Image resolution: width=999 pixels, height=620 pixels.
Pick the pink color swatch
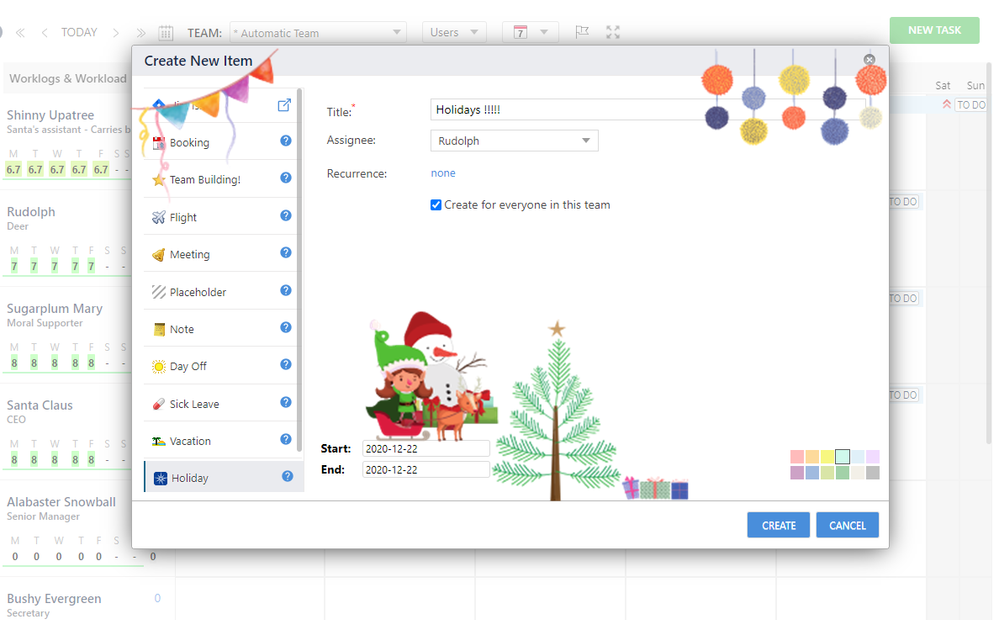[x=797, y=456]
